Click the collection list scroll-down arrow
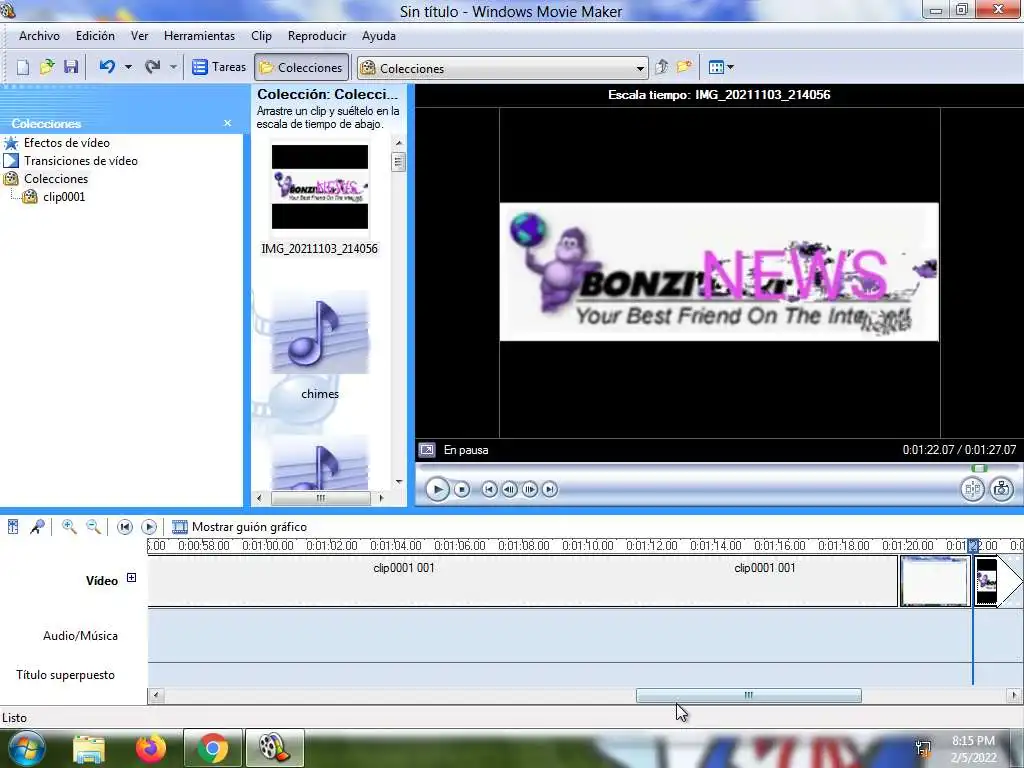Screen dimensions: 1024x768 click(x=399, y=482)
